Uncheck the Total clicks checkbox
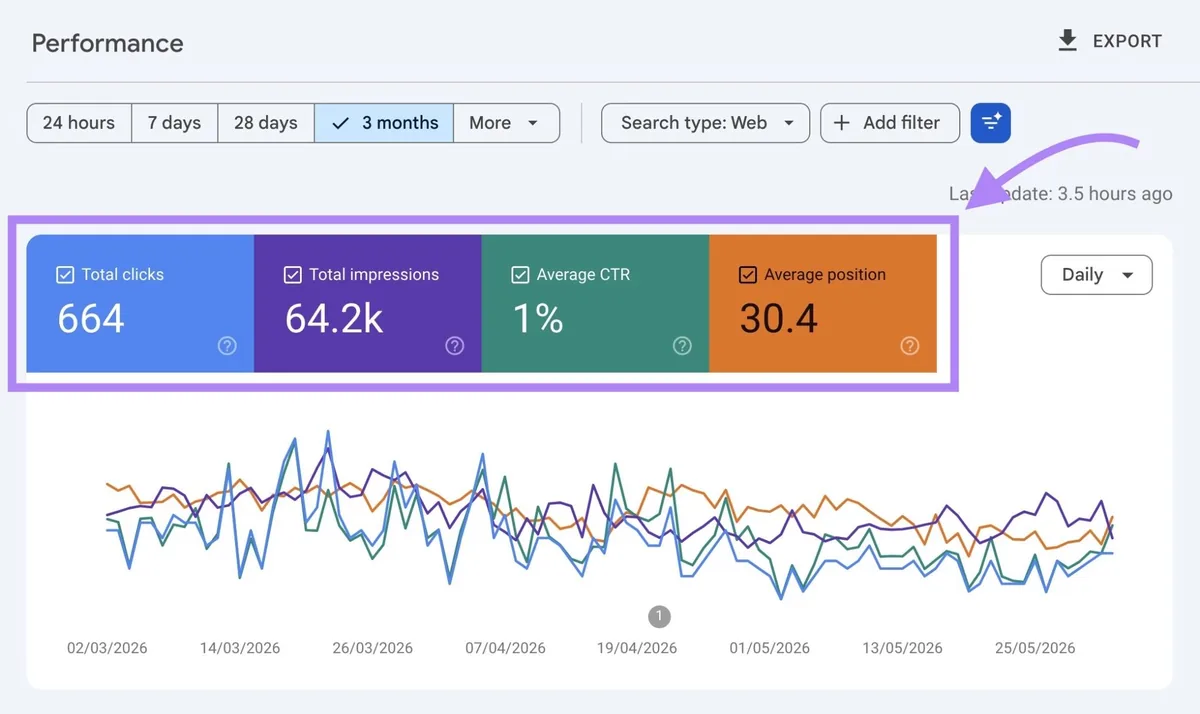This screenshot has width=1200, height=714. click(65, 274)
